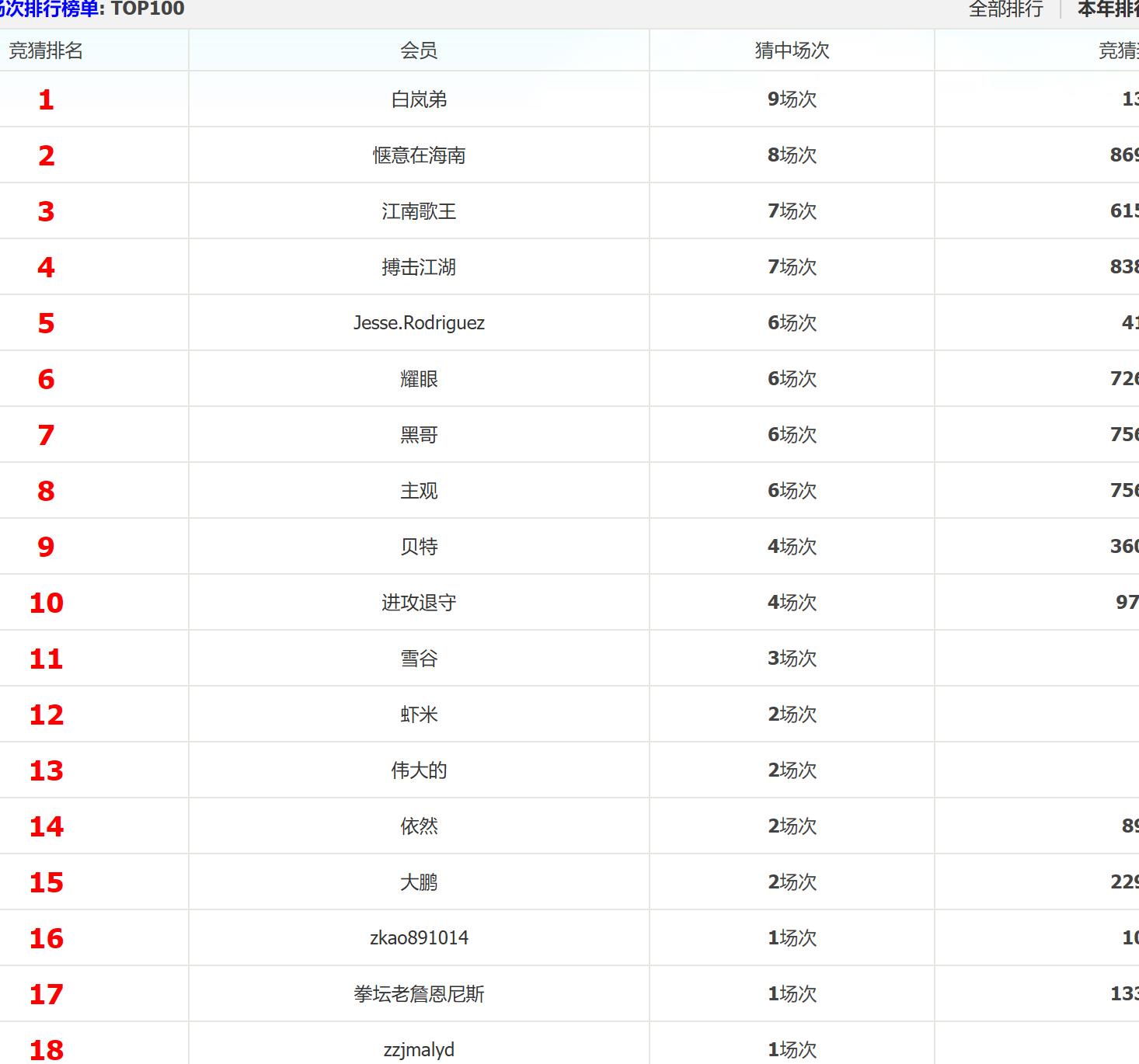The height and width of the screenshot is (1064, 1139).
Task: Click member name 搏击江湖
Action: [419, 267]
